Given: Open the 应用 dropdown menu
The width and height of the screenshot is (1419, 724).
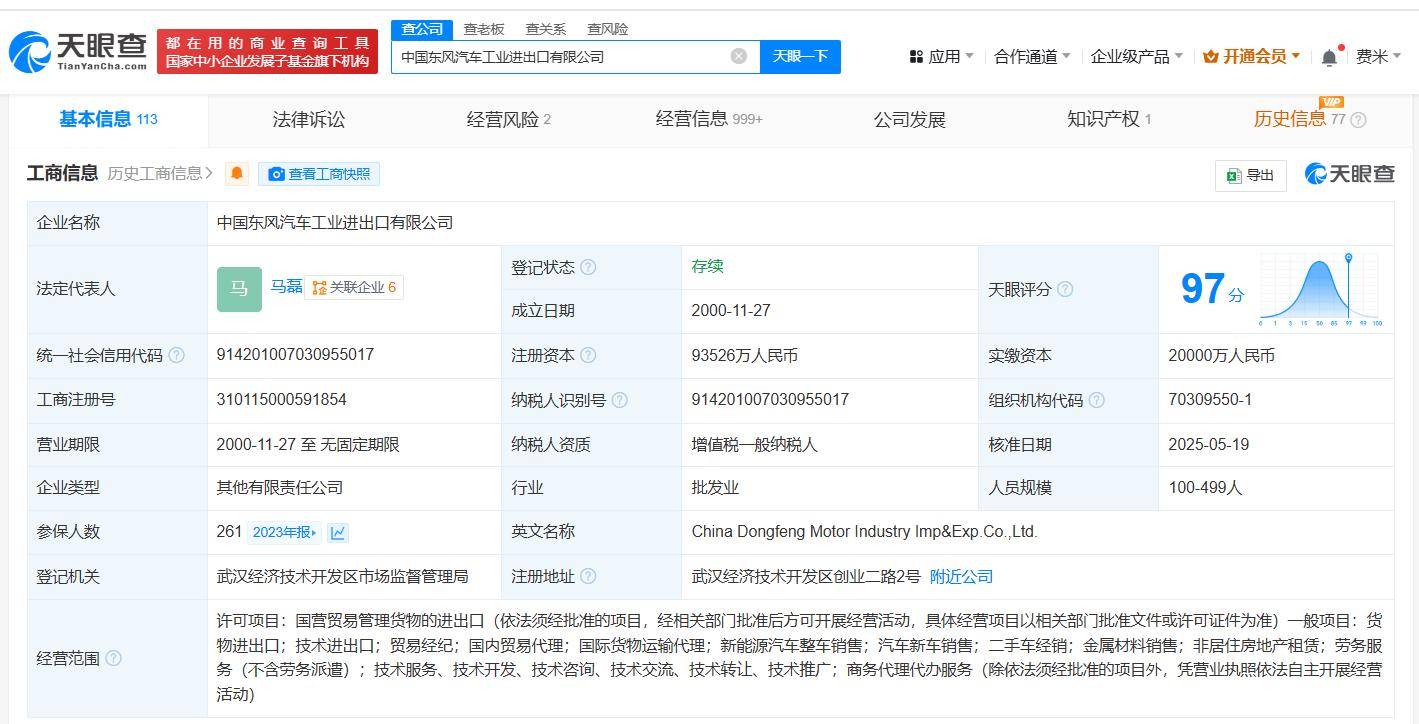Looking at the screenshot, I should pos(941,57).
